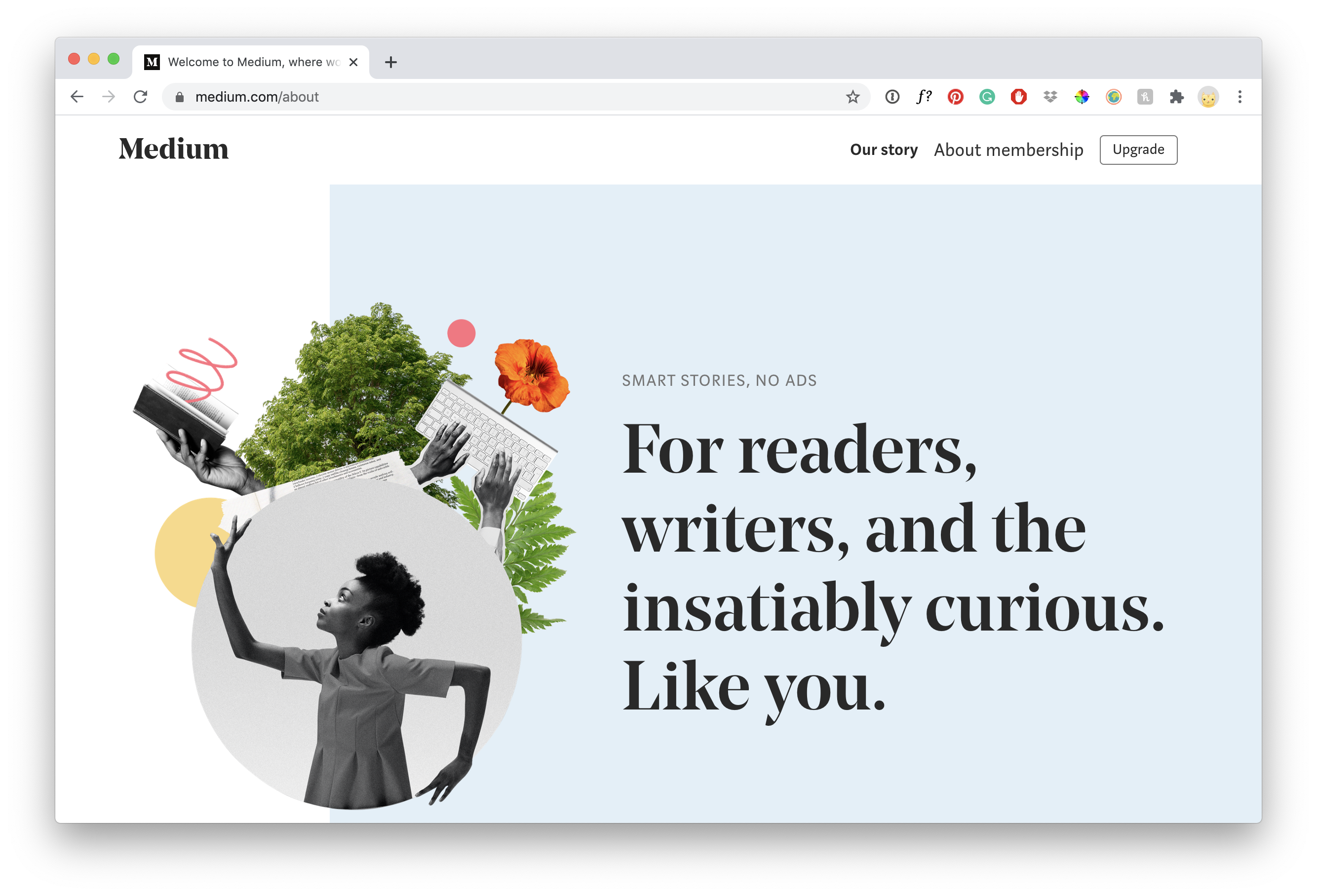1317x896 pixels.
Task: Go back to the previous page
Action: pos(77,97)
